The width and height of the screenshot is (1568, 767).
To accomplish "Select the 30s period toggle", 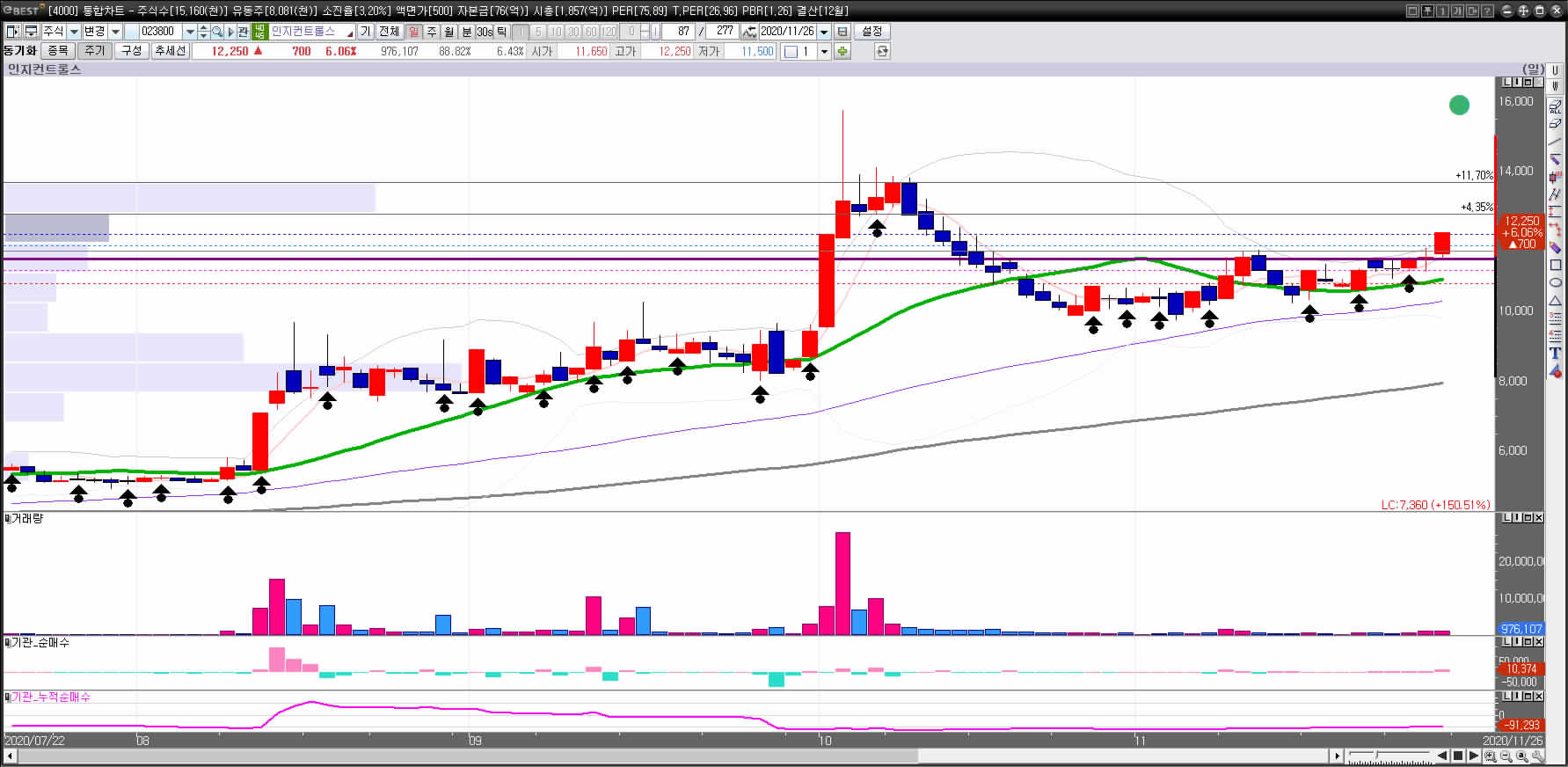I will point(485,31).
